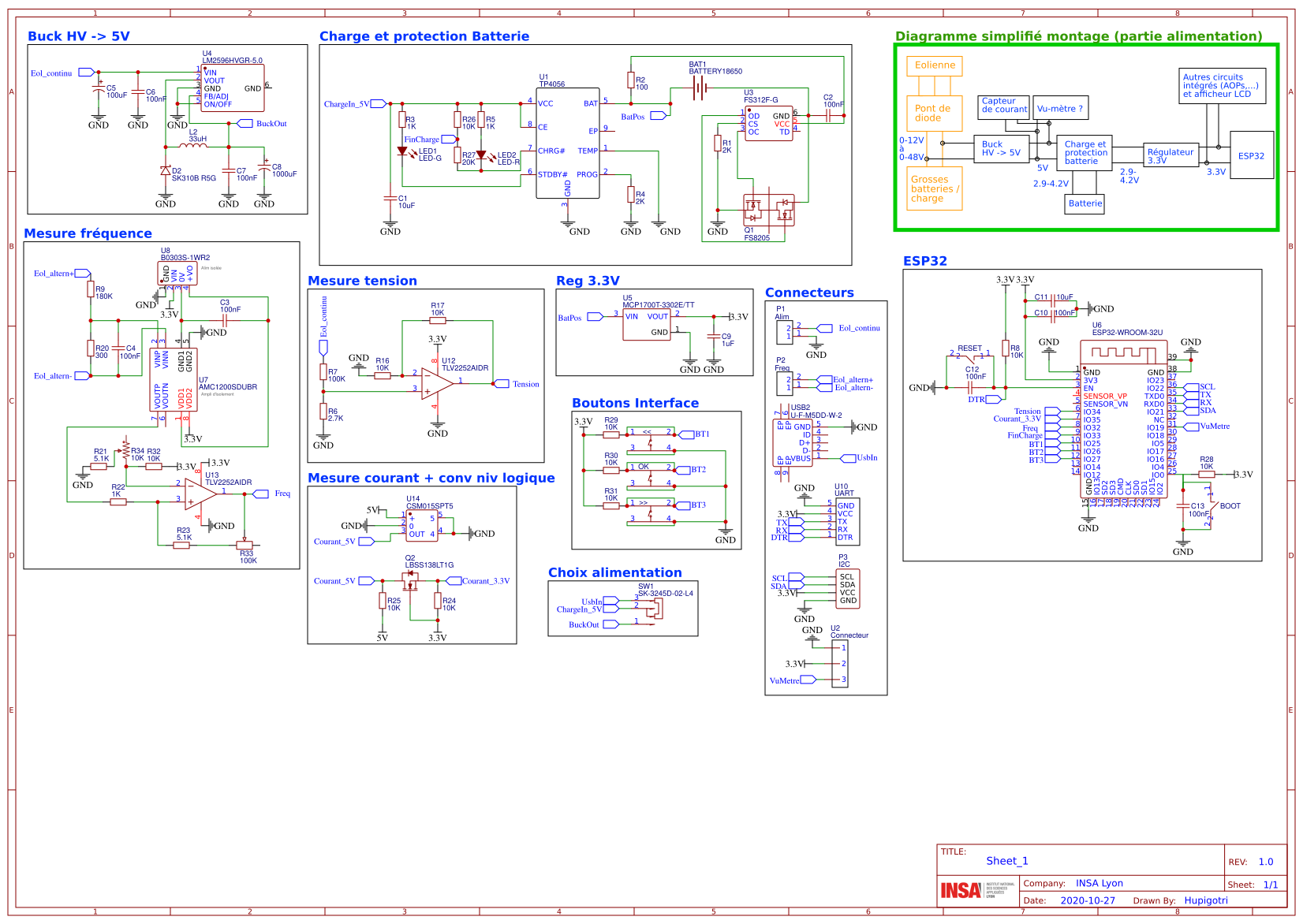Click the inductor L2 33uH symbol
Image resolution: width=1303 pixels, height=924 pixels.
(x=192, y=147)
